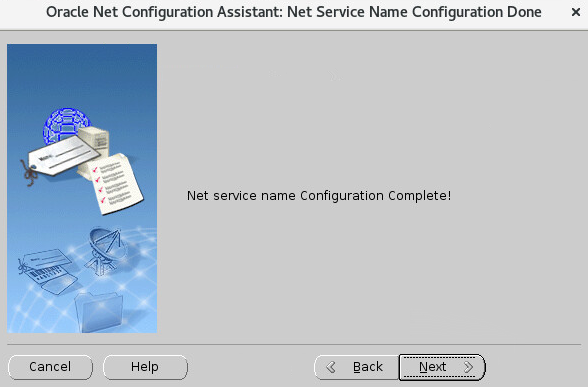Proceed with the Next button
Viewport: 588px width, 387px height.
coord(442,367)
